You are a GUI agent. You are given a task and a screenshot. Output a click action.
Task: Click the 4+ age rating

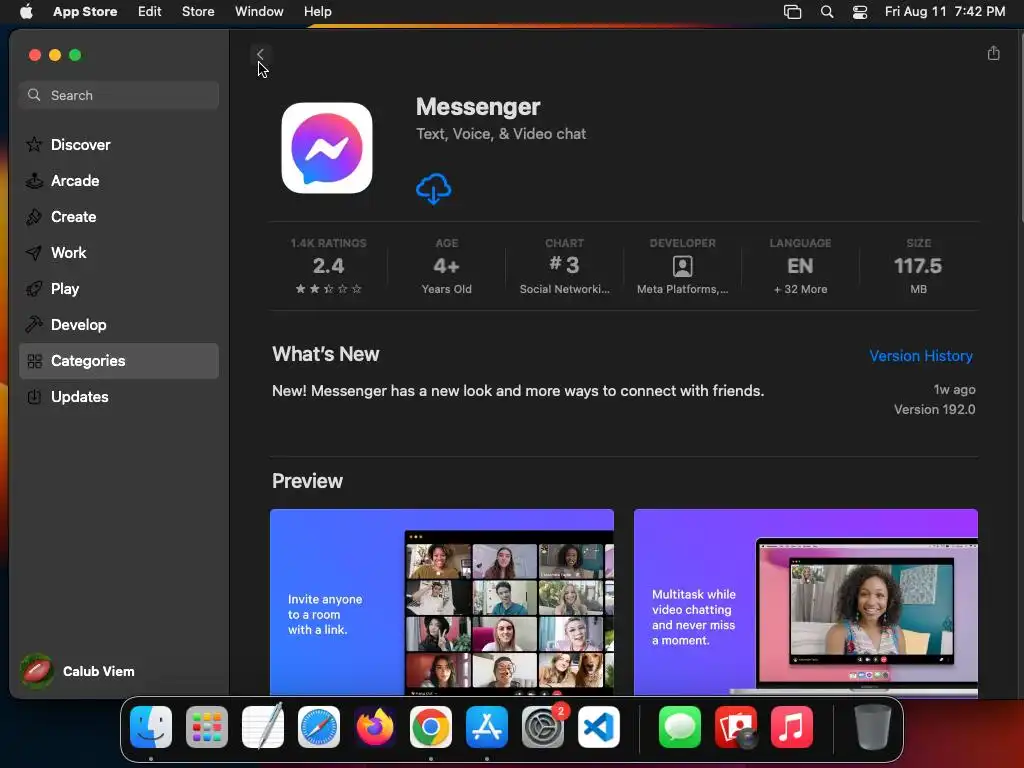tap(447, 266)
